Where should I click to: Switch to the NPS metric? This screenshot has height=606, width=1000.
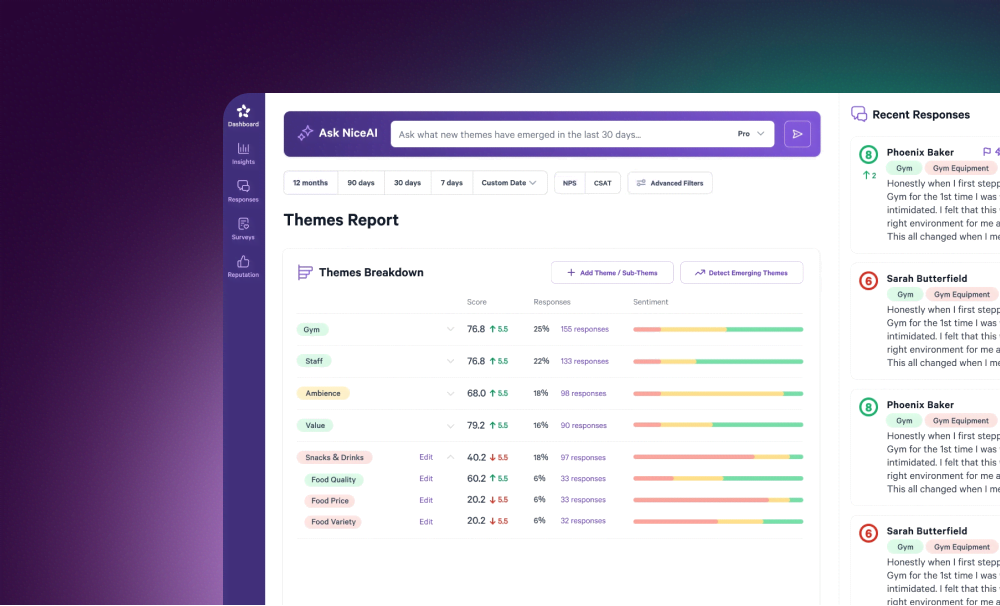pyautogui.click(x=570, y=183)
